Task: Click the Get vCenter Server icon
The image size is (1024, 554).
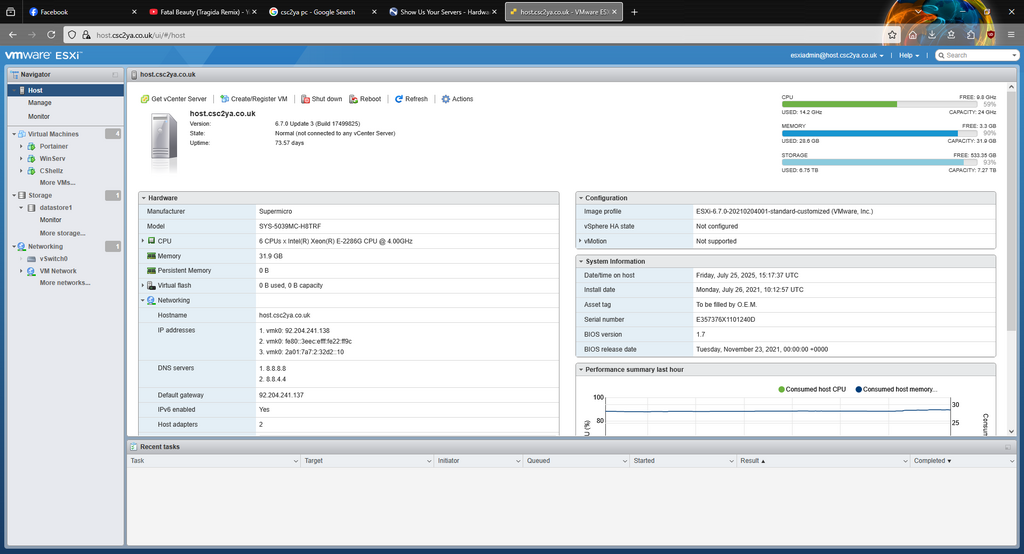Action: tap(145, 99)
